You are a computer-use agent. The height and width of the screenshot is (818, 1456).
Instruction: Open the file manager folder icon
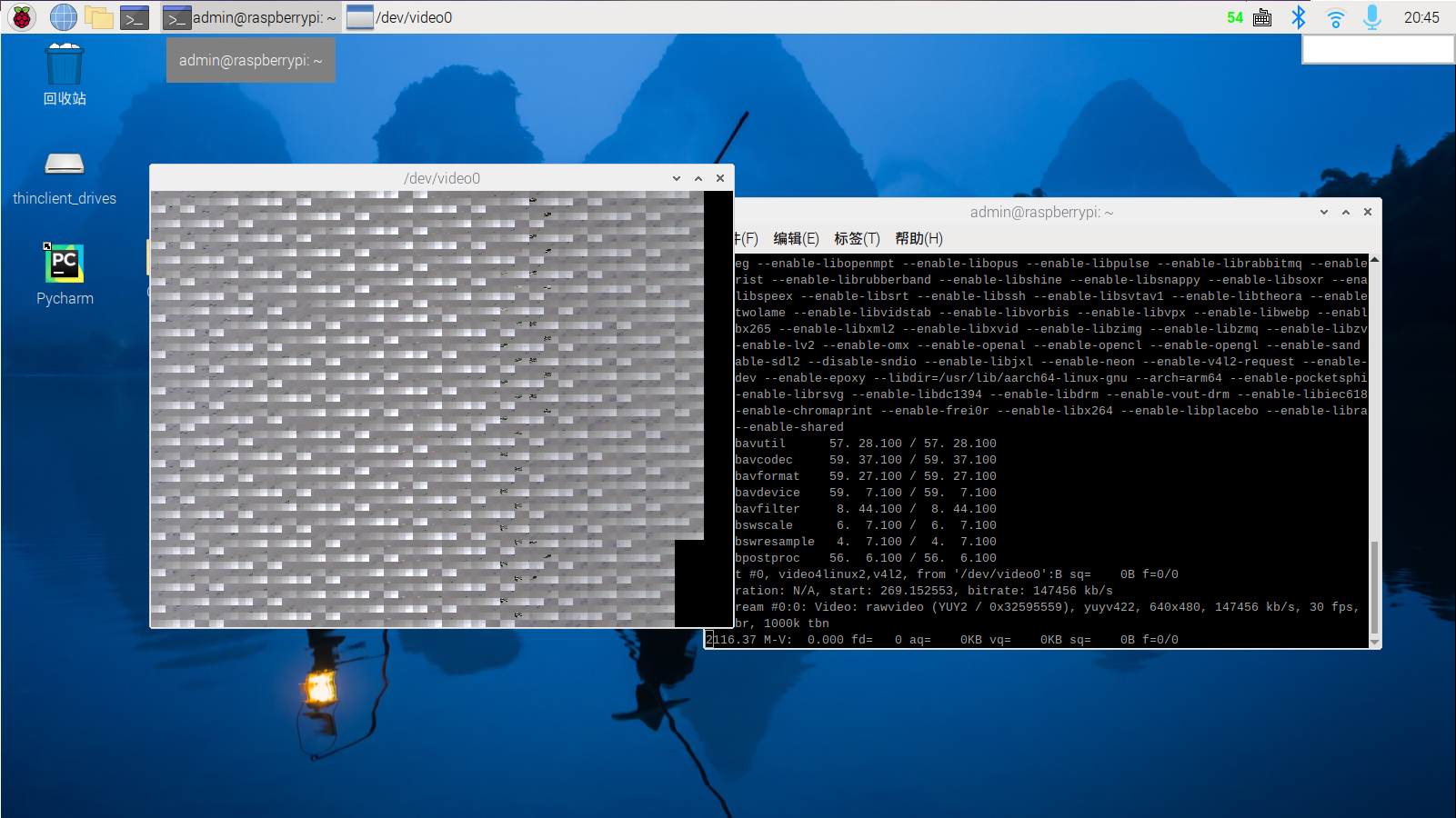click(98, 16)
